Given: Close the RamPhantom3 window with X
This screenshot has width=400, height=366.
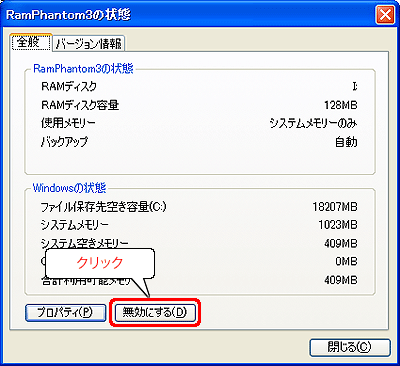Looking at the screenshot, I should [385, 15].
